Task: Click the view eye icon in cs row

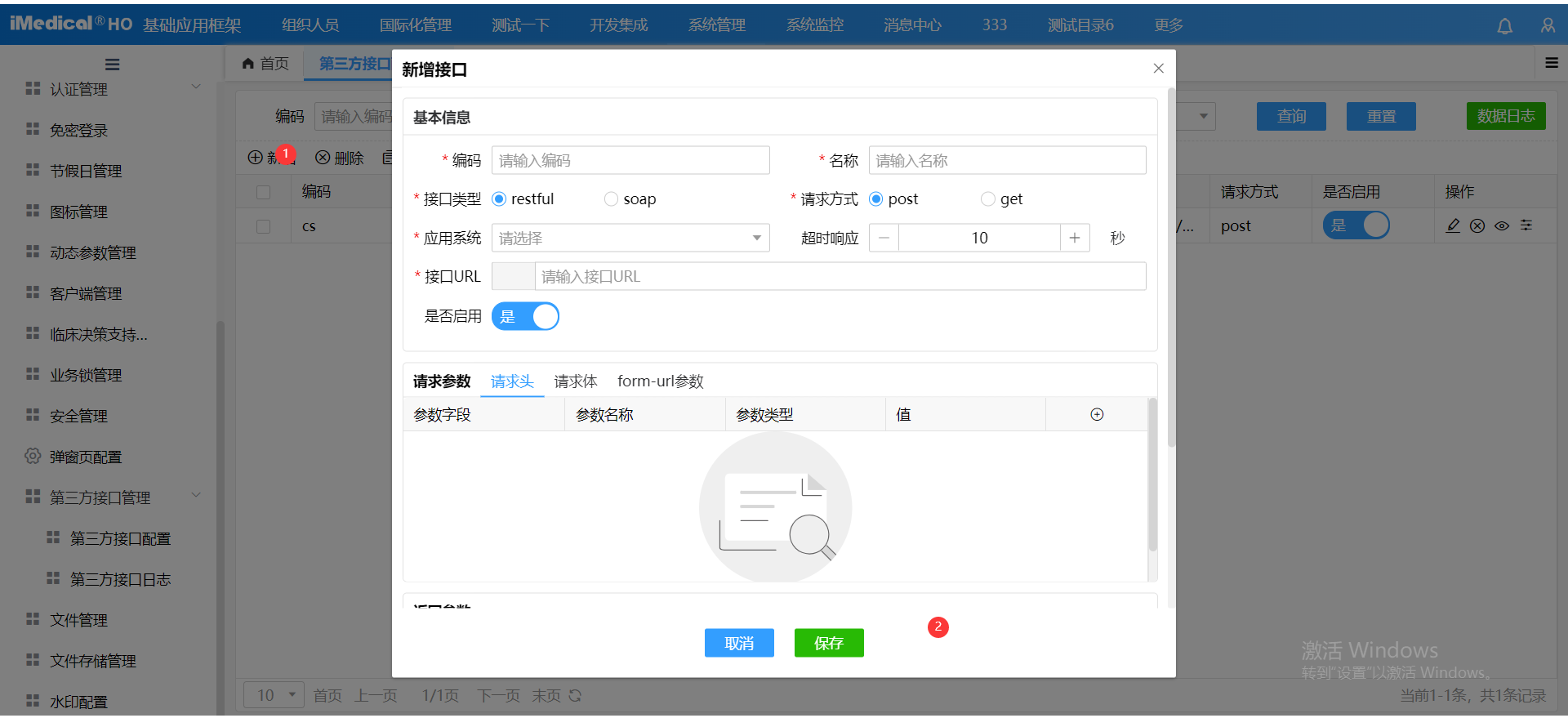Action: point(1502,225)
